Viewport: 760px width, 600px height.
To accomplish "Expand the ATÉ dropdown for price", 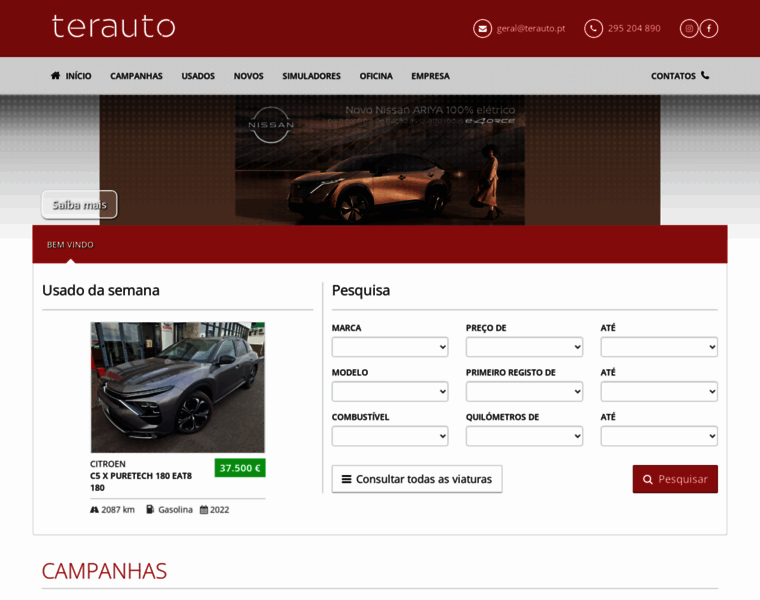I will tap(659, 347).
